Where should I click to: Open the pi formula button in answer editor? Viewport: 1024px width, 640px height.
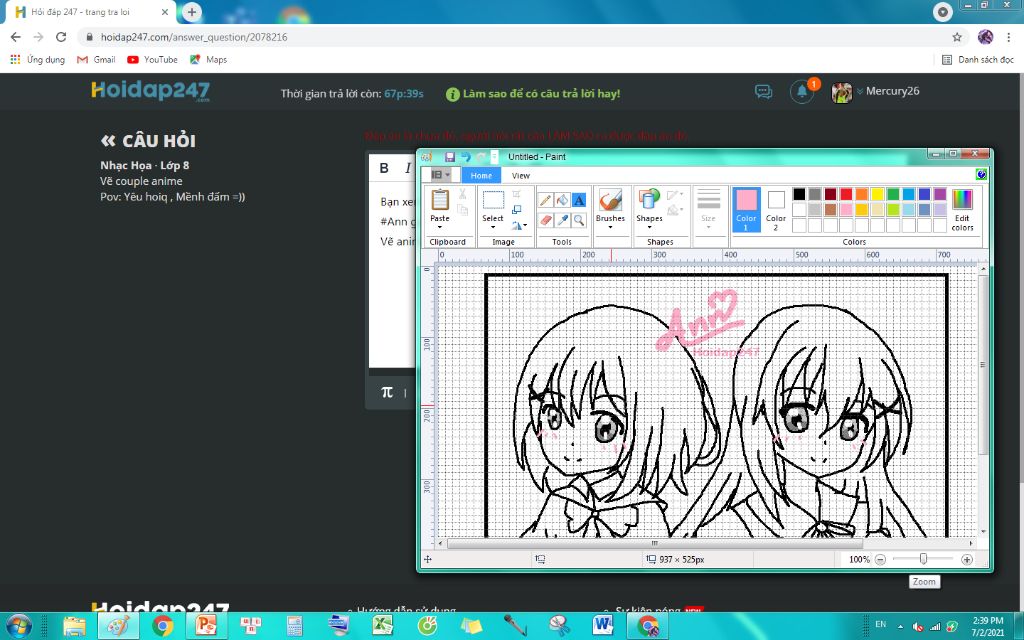click(387, 392)
